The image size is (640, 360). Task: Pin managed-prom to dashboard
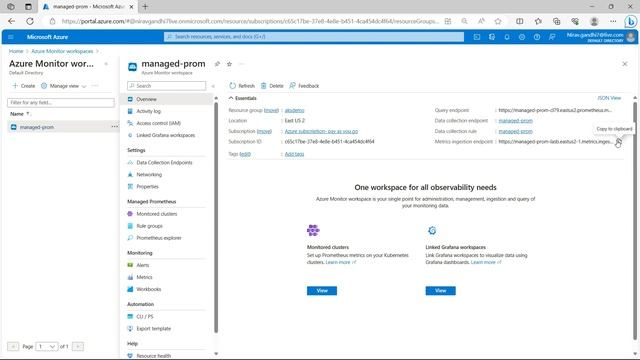pyautogui.click(x=217, y=64)
